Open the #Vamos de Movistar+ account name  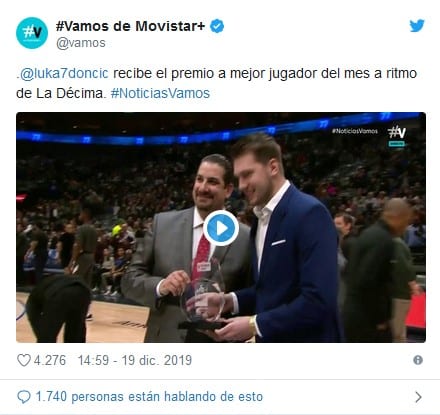130,26
